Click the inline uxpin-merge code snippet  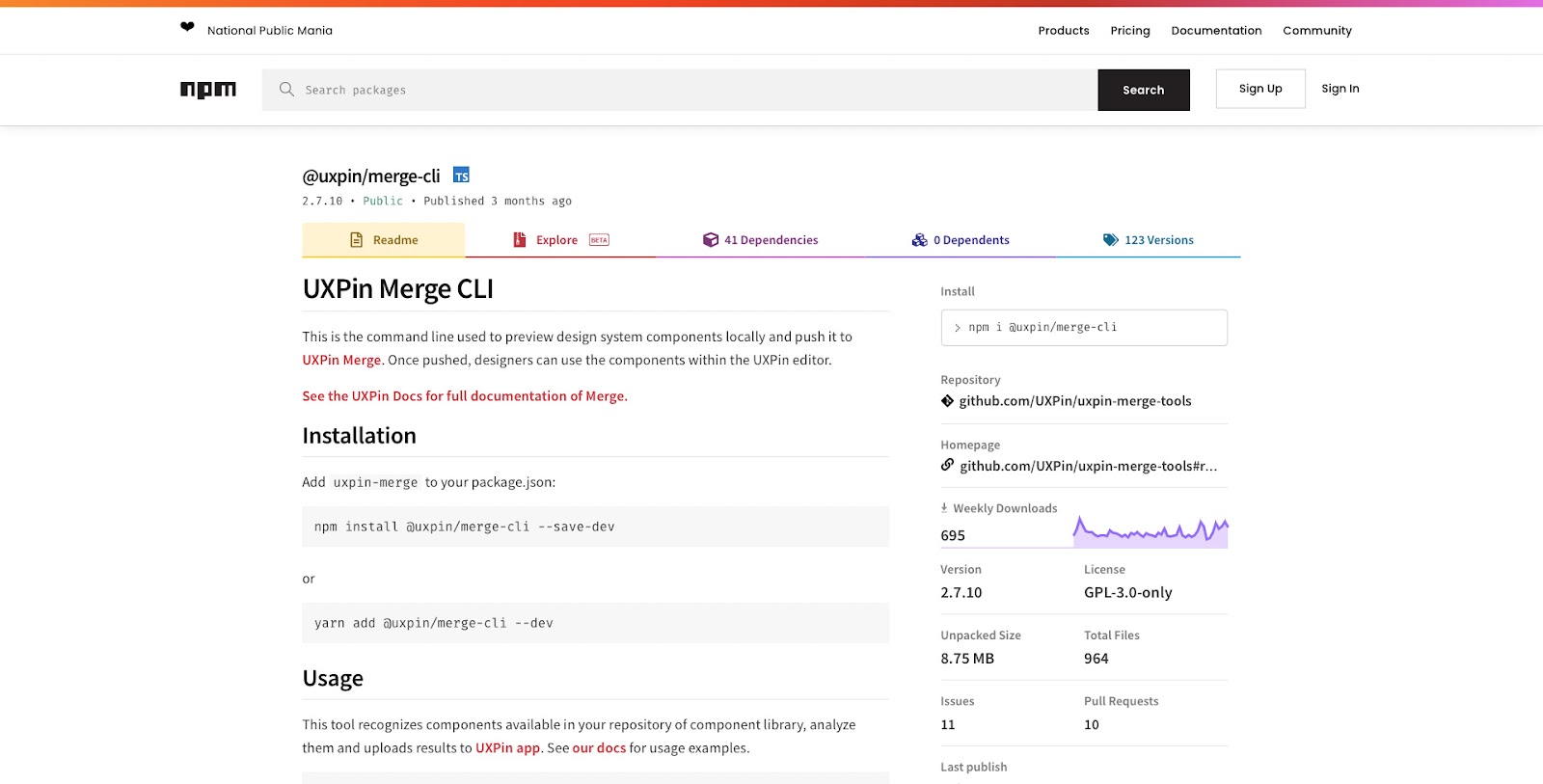(x=376, y=482)
